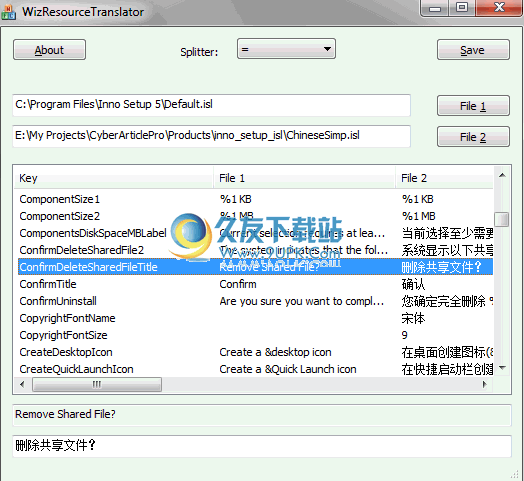
Task: Click 'Create a &Quick Launch icon' cell
Action: 288,369
